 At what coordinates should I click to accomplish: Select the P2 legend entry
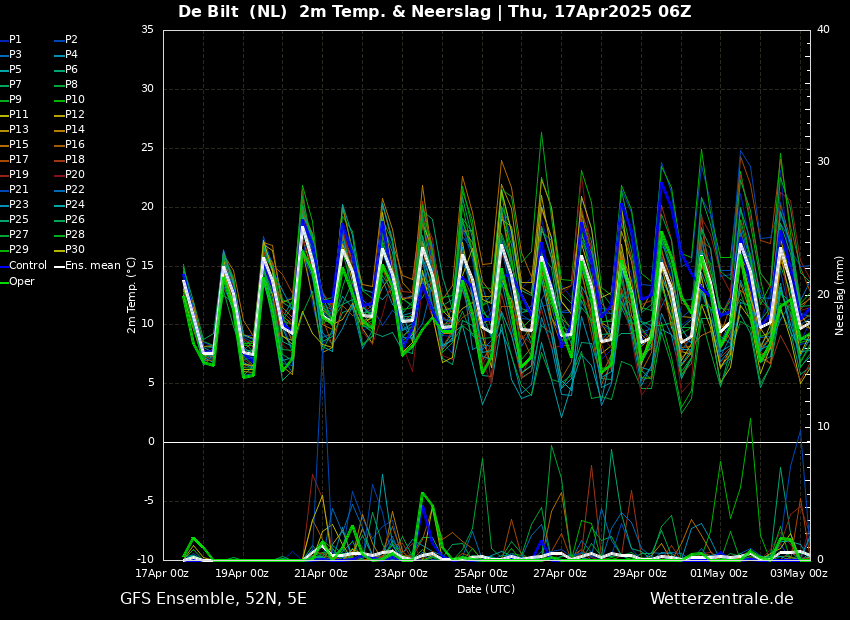click(x=71, y=39)
